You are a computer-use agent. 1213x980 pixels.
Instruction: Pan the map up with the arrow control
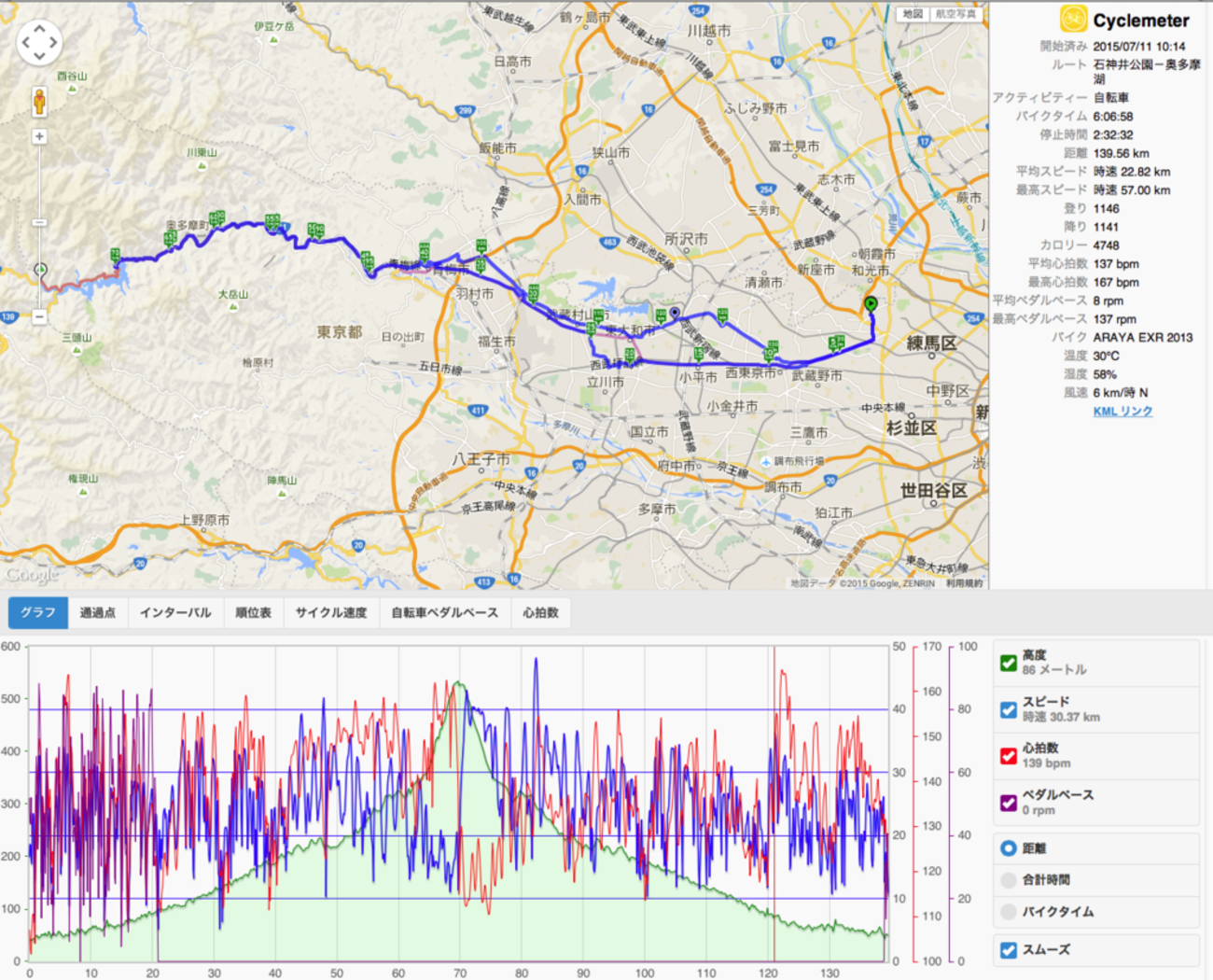[39, 29]
